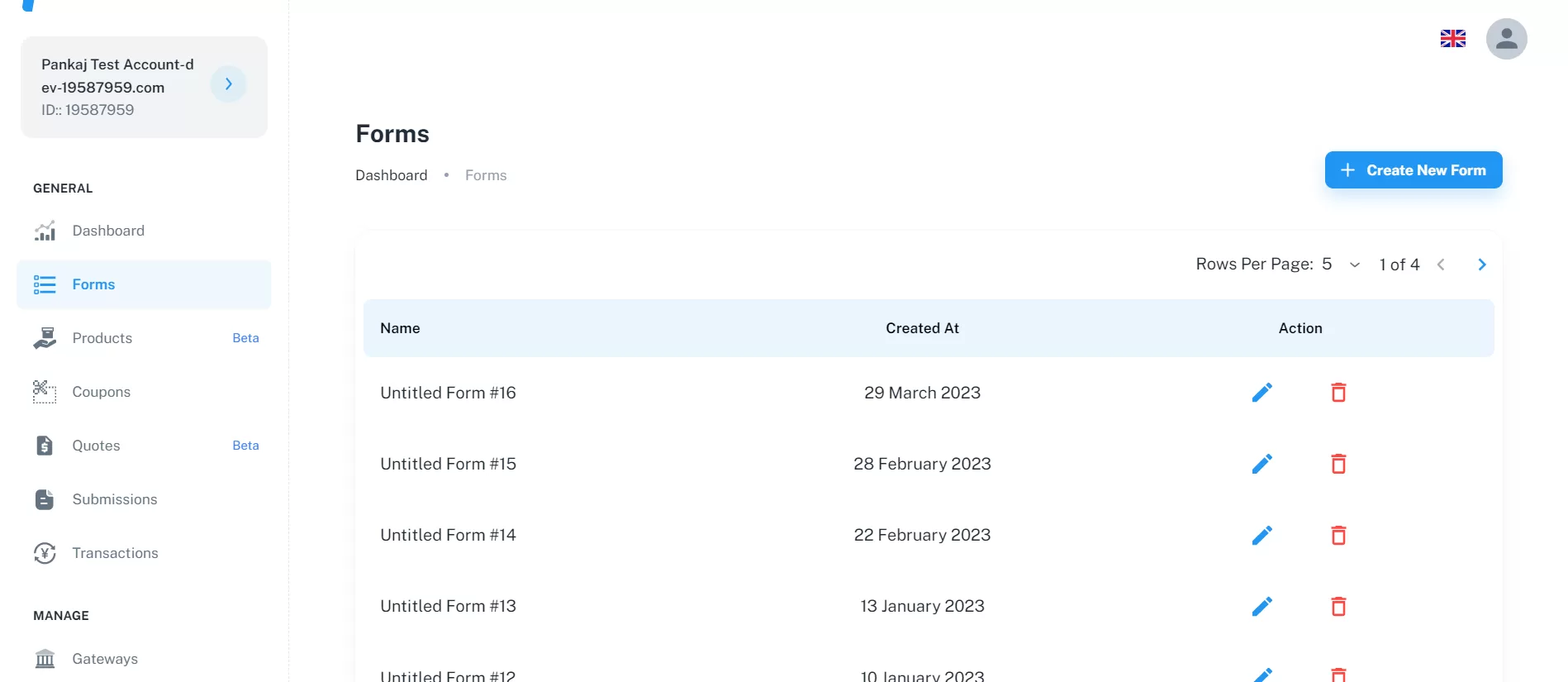The height and width of the screenshot is (682, 1568).
Task: Click the Beta badge next to Products
Action: pos(245,338)
